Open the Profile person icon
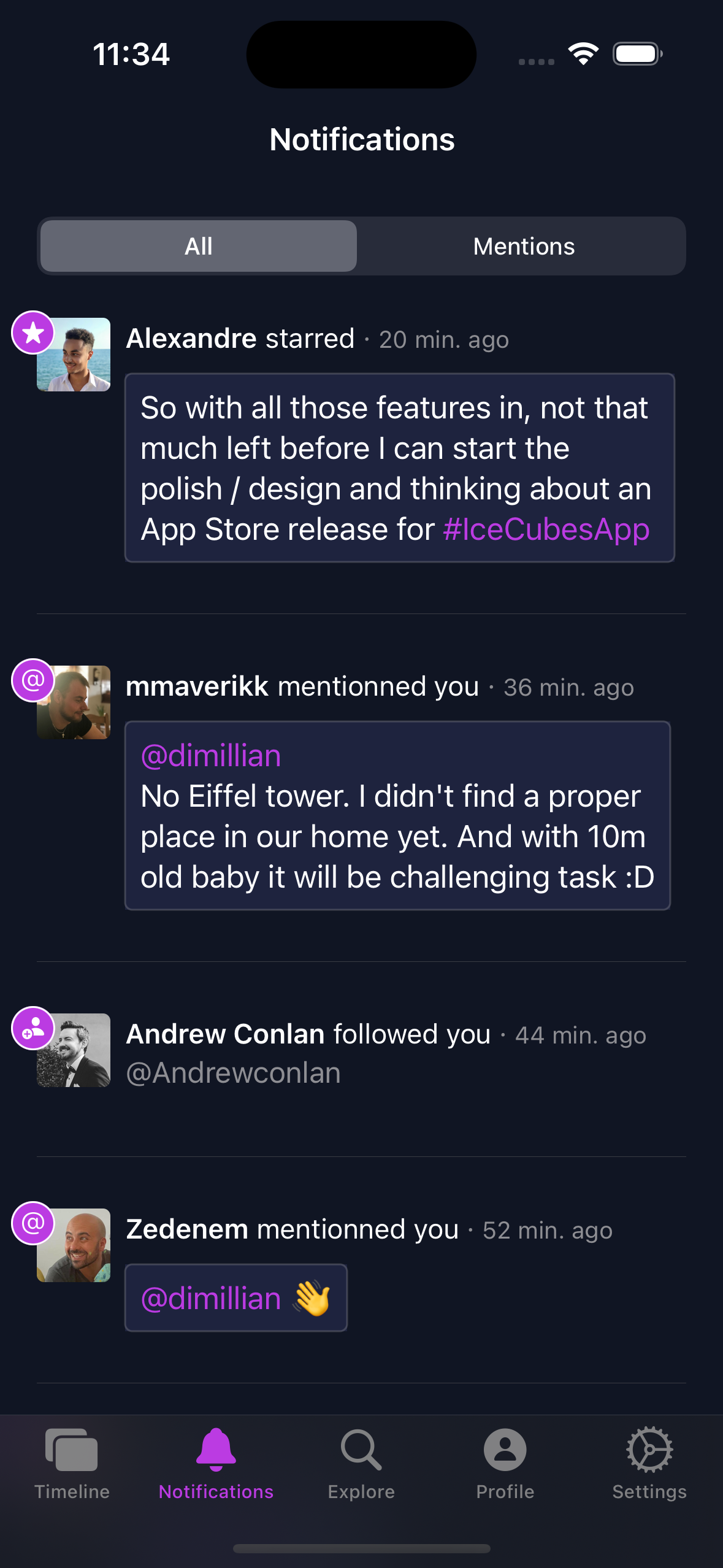This screenshot has height=1568, width=723. 505,1450
